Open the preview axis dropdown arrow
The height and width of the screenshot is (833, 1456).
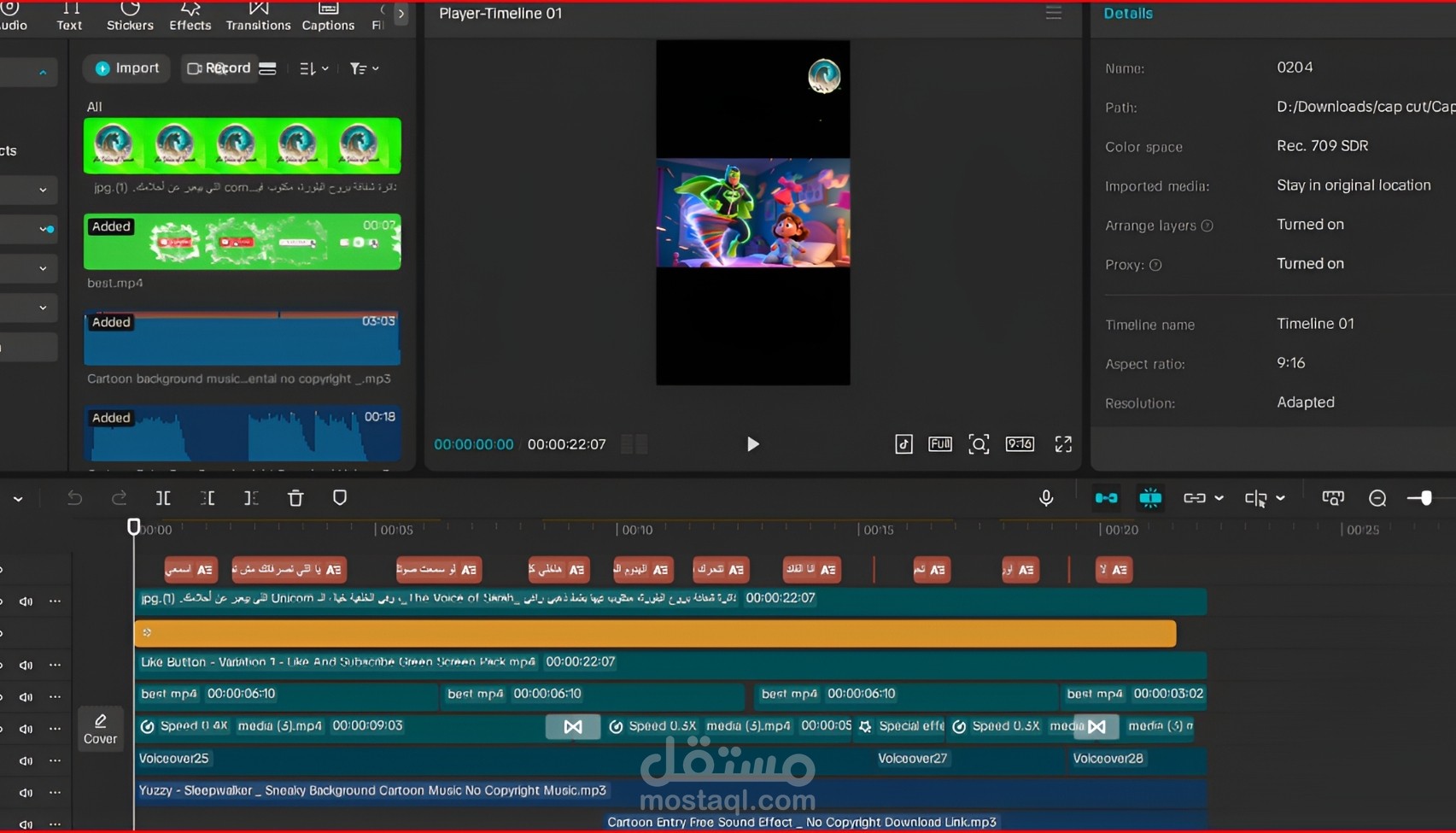(1281, 498)
